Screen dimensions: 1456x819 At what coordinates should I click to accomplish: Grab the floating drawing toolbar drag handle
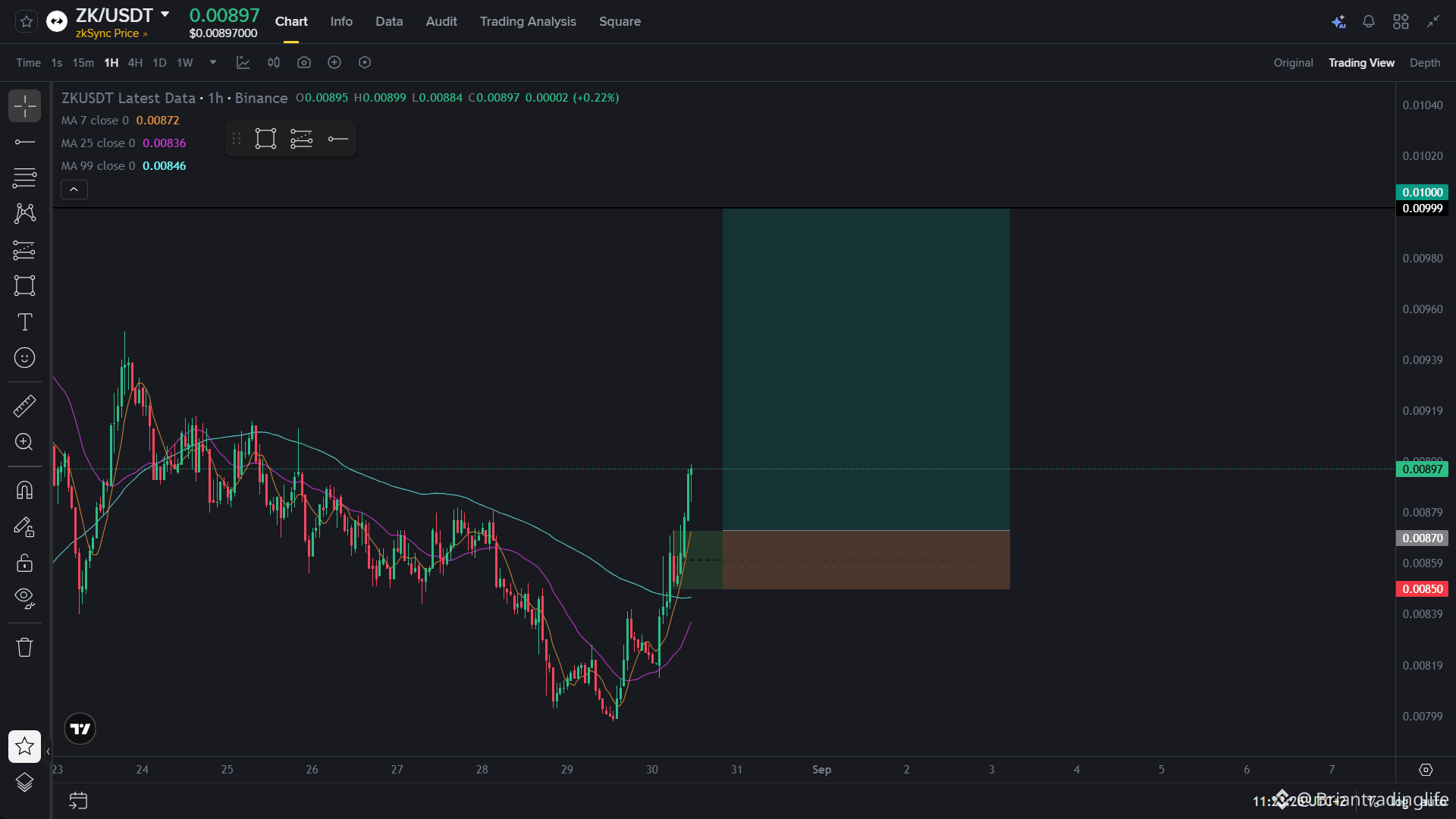coord(237,139)
